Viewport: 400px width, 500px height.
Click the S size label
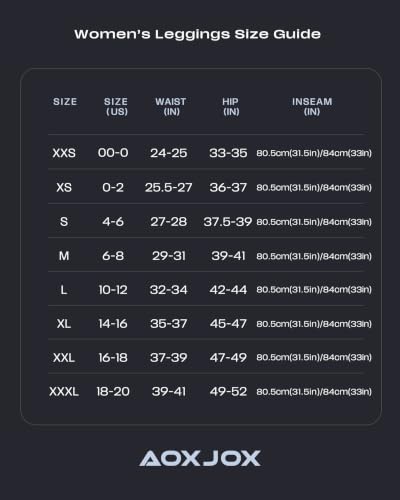[x=64, y=222]
